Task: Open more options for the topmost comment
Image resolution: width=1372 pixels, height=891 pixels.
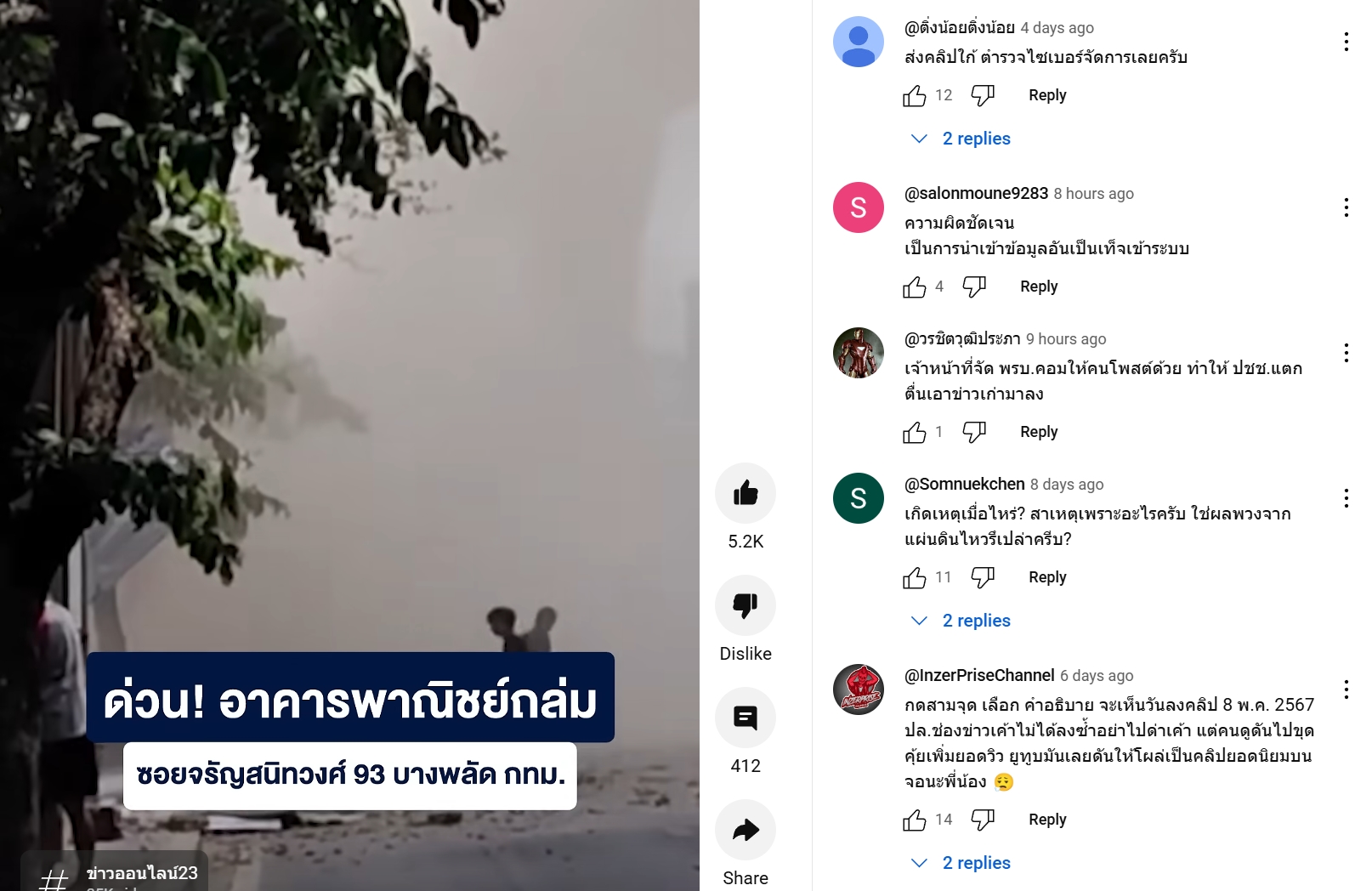Action: (1346, 42)
